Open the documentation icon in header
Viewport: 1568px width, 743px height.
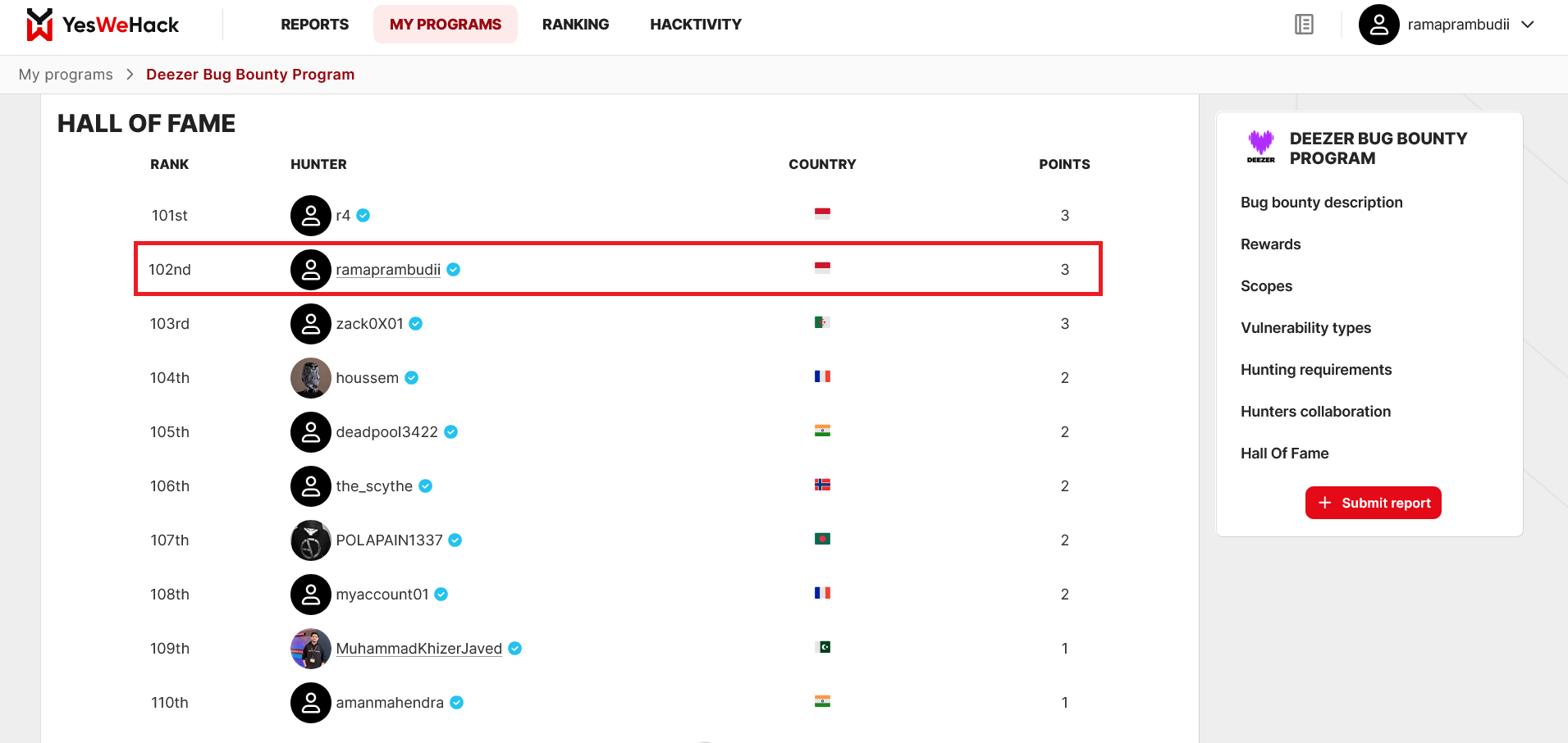click(1304, 25)
